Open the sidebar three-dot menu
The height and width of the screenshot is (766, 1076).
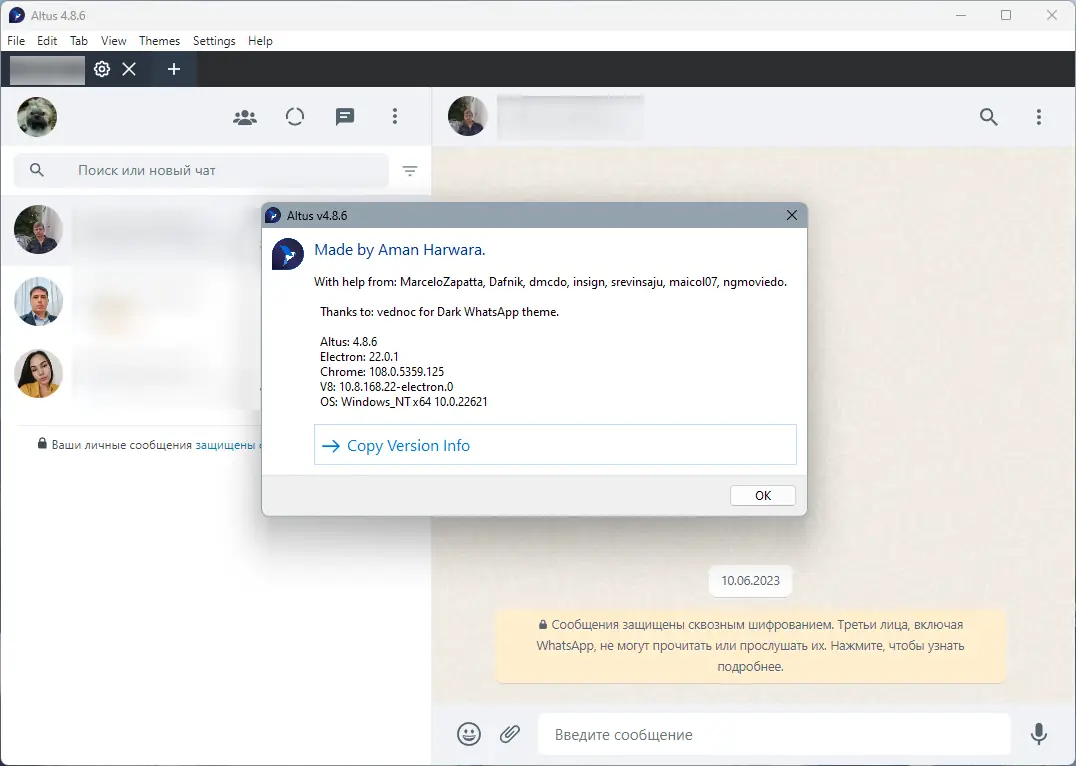(395, 117)
